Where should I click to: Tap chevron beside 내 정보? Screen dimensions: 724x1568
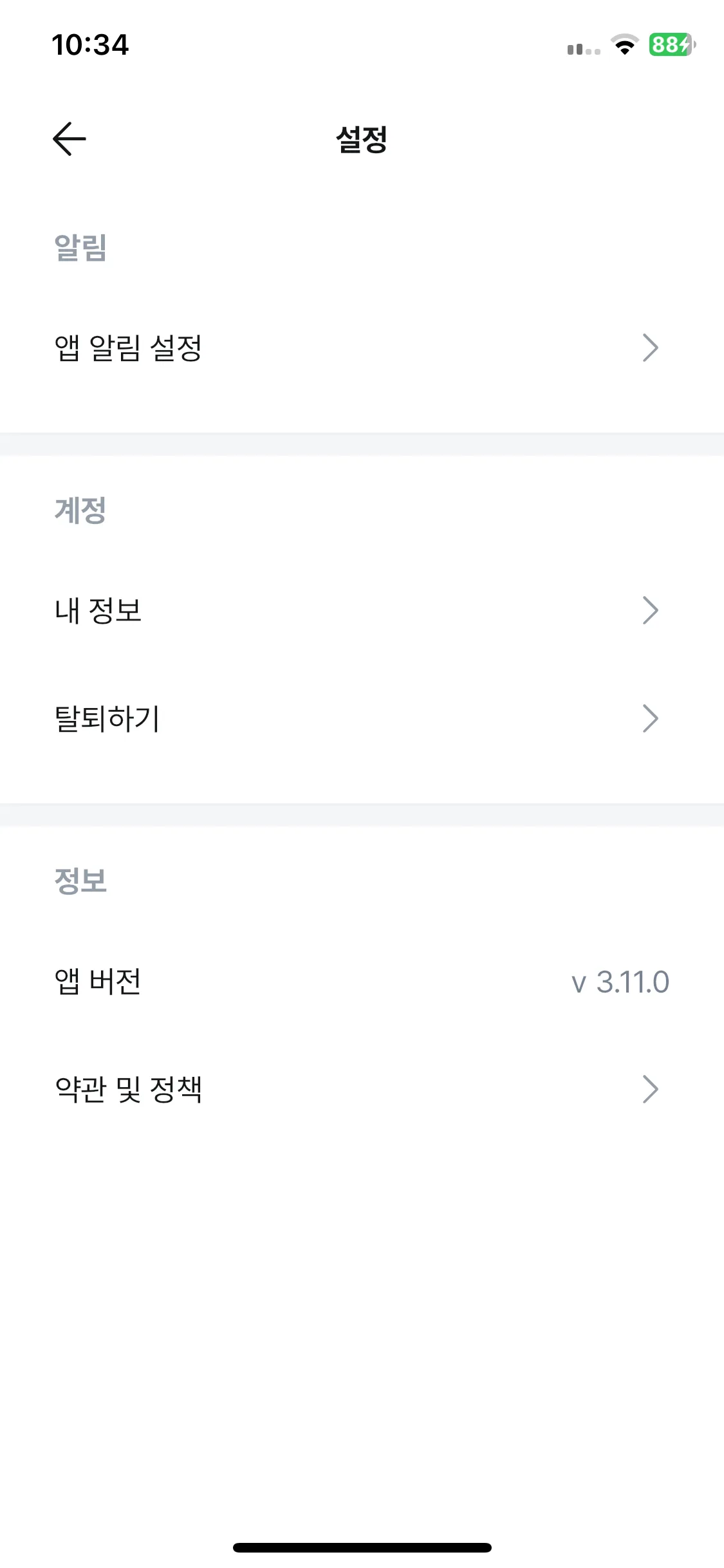tap(651, 610)
